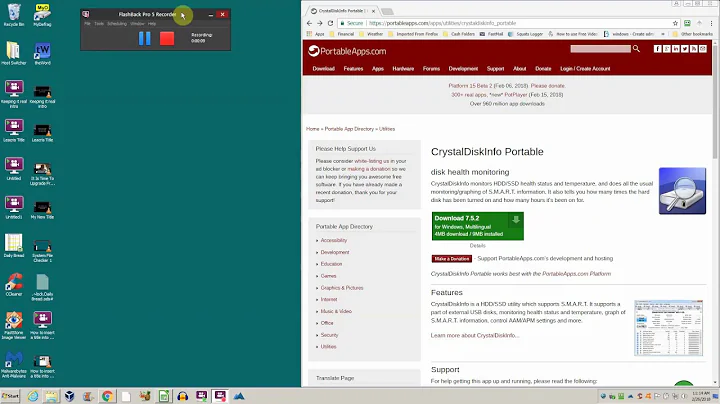Image resolution: width=720 pixels, height=404 pixels.
Task: Click Learn more about CrystalDiskInfo link
Action: coord(475,336)
